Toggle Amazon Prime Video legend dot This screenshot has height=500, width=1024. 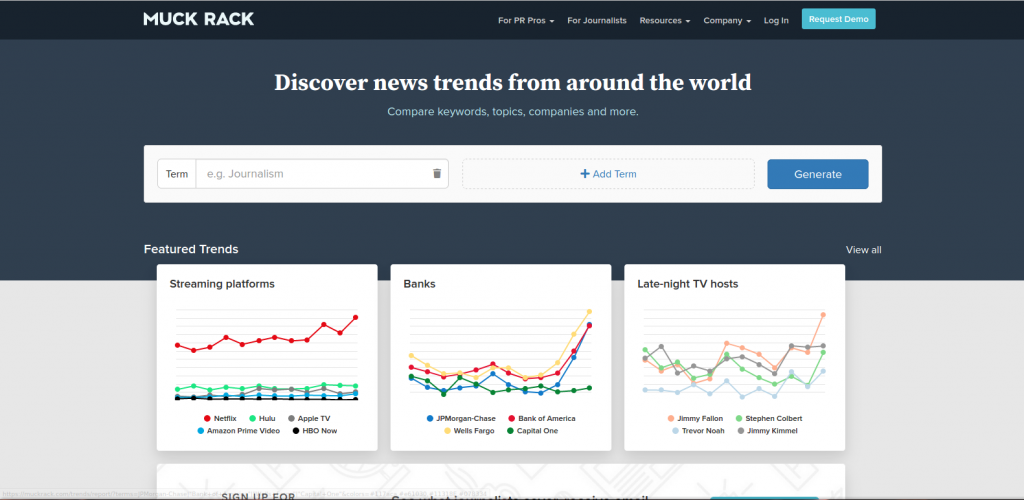[200, 431]
